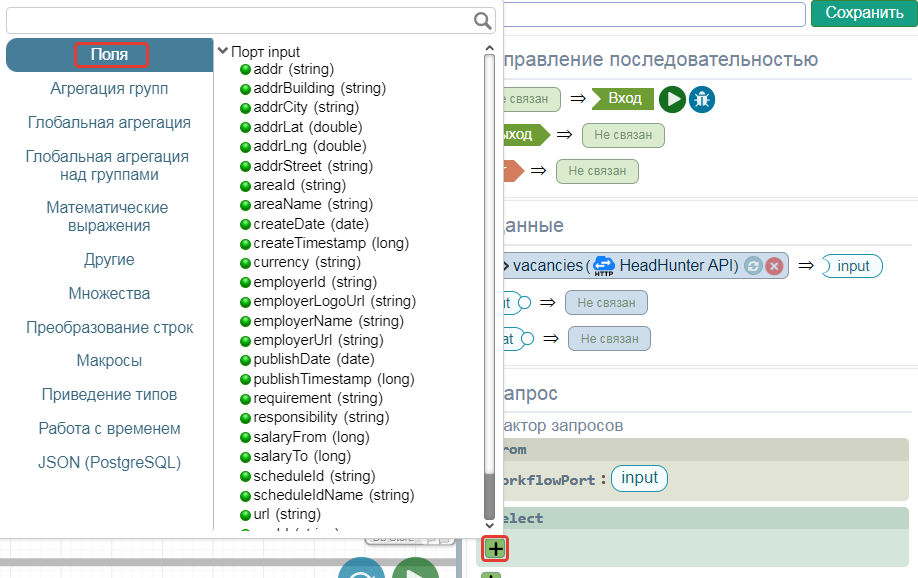Select the publishDate (date) field
918x578 pixels.
pos(313,359)
